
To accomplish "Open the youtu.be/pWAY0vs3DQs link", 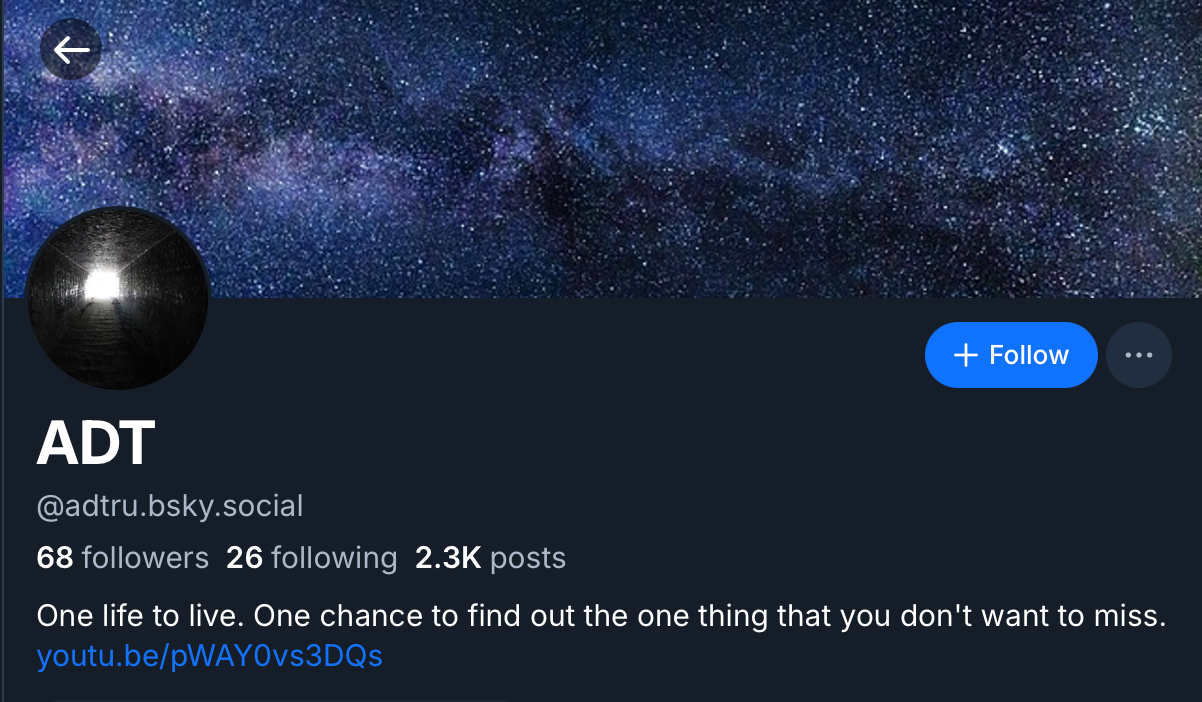I will click(210, 656).
